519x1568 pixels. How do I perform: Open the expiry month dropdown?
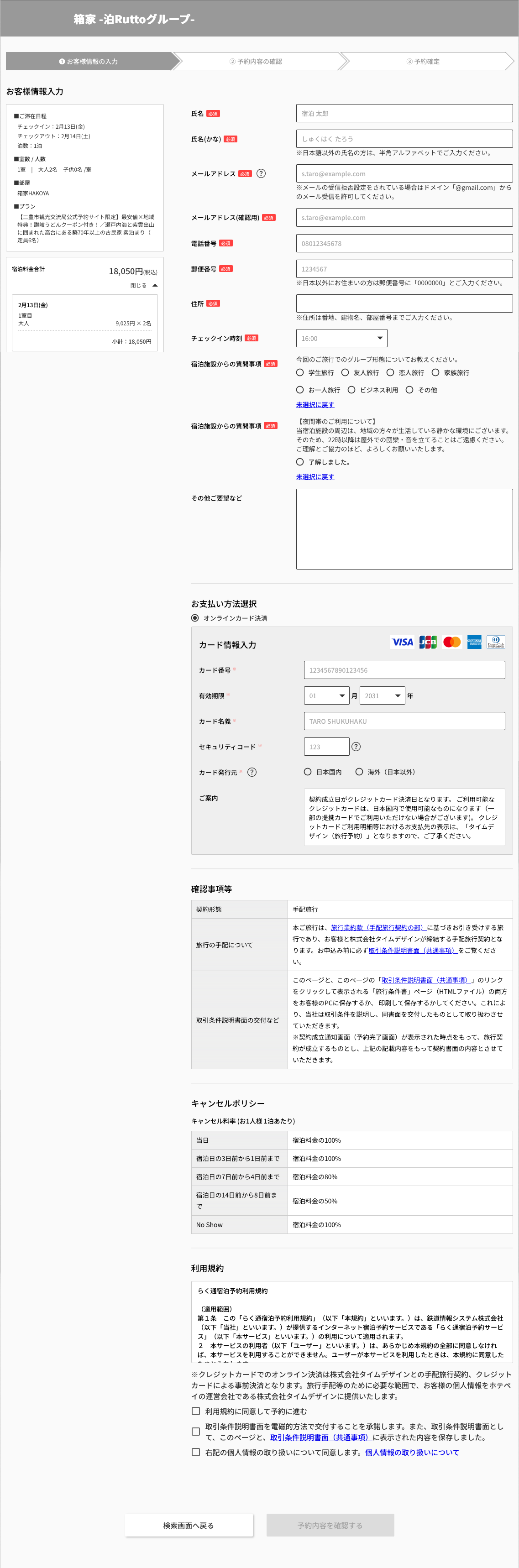point(326,696)
